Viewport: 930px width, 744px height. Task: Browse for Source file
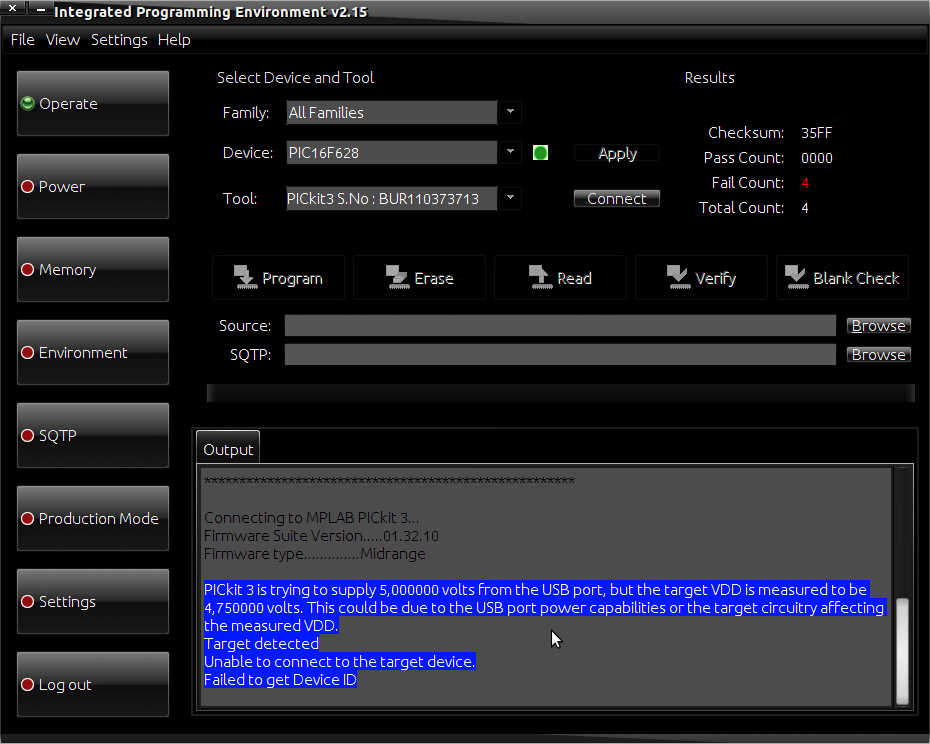[x=878, y=325]
